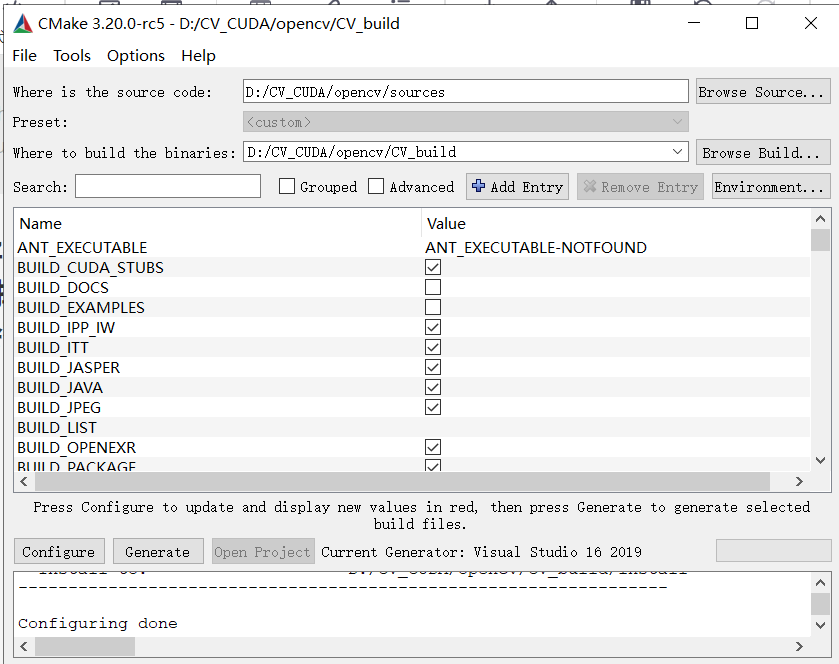Click output log scroll down arrow
This screenshot has height=664, width=839.
820,624
